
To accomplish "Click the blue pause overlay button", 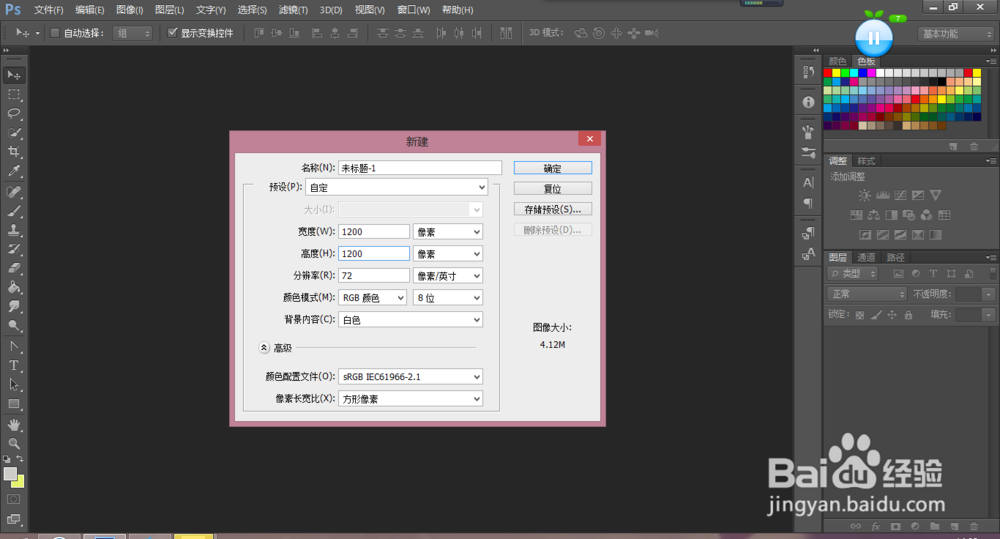I will [x=874, y=38].
